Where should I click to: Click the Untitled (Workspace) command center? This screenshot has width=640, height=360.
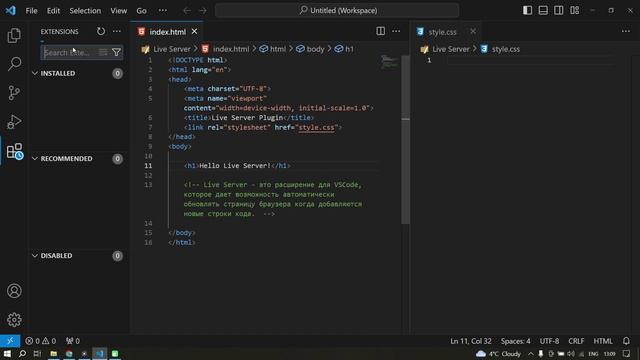pyautogui.click(x=337, y=11)
